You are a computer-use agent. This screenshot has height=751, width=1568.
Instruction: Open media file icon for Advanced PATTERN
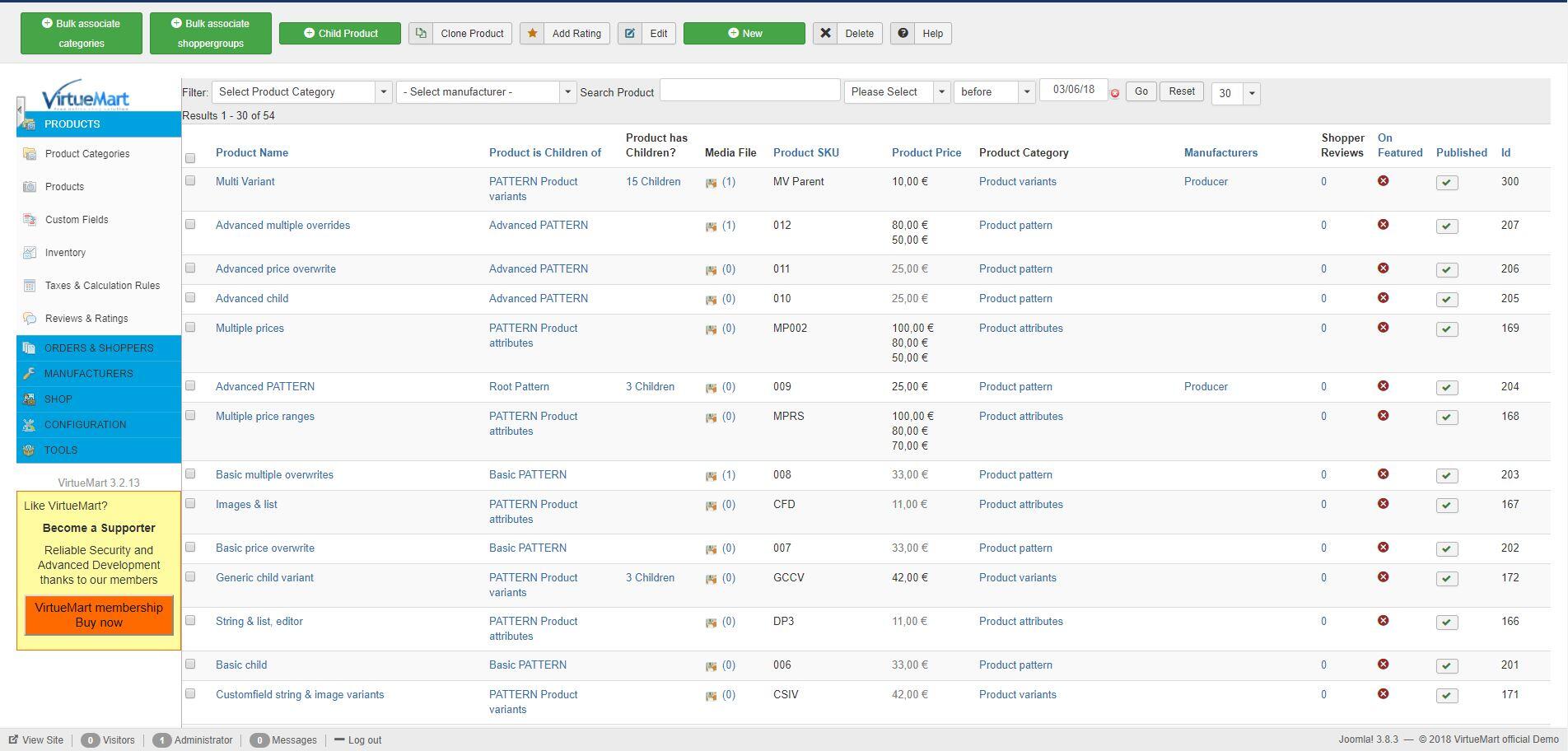pos(711,388)
